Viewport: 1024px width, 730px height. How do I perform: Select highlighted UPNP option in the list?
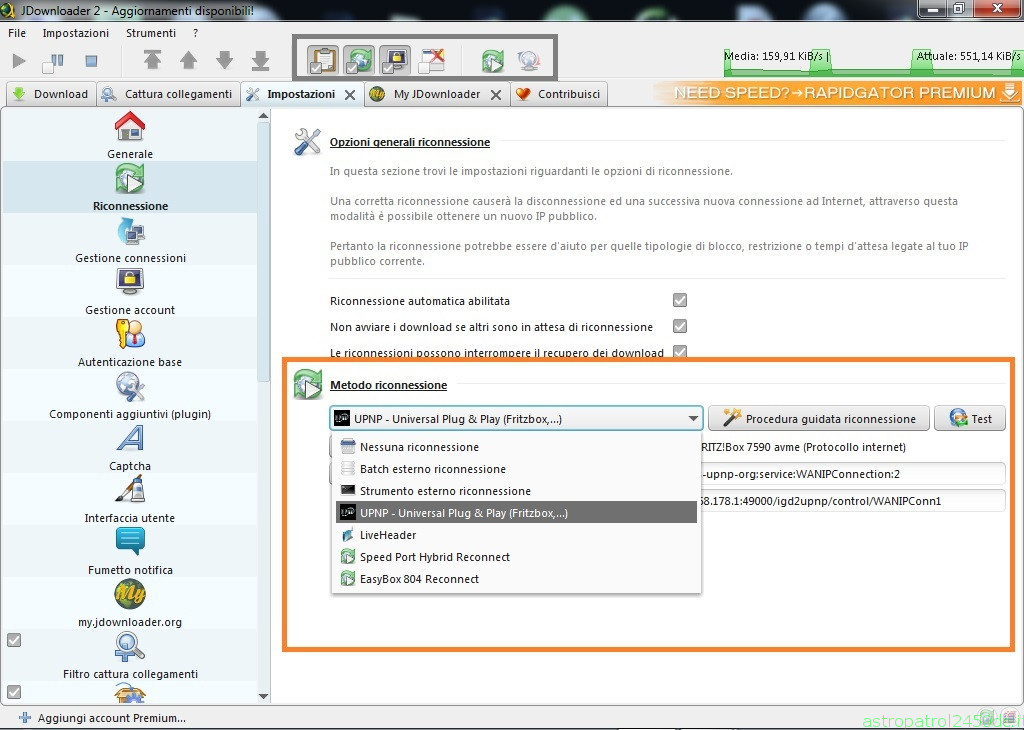point(516,513)
